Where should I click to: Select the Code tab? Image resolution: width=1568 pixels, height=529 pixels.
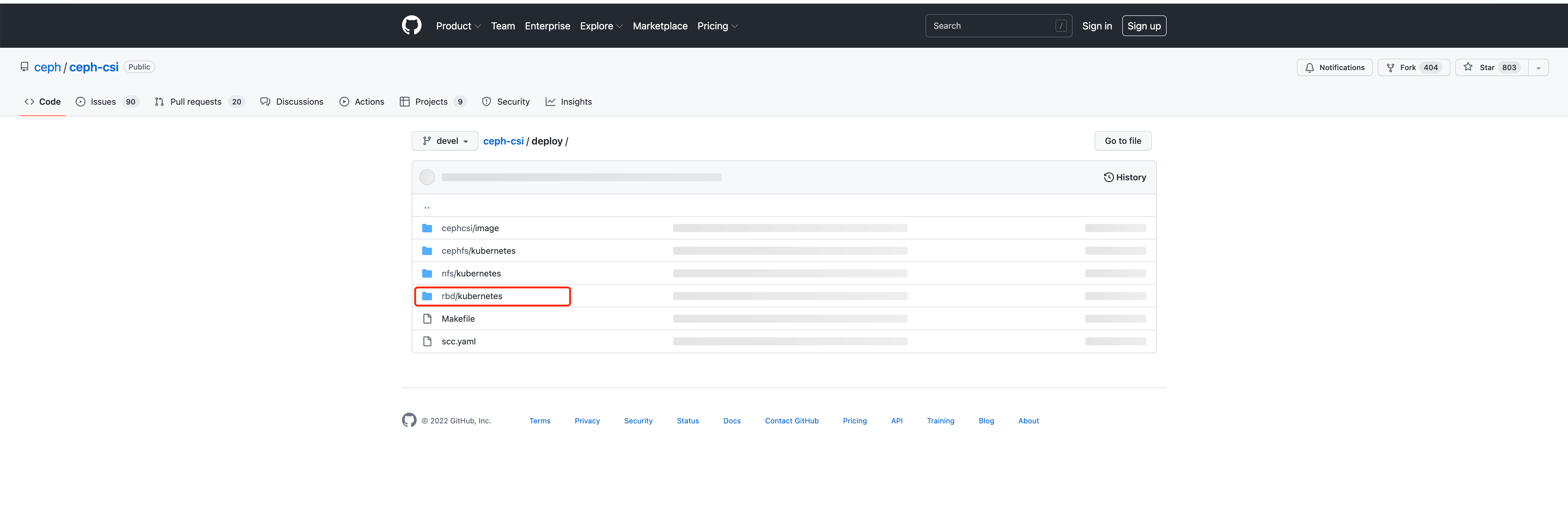[x=43, y=102]
